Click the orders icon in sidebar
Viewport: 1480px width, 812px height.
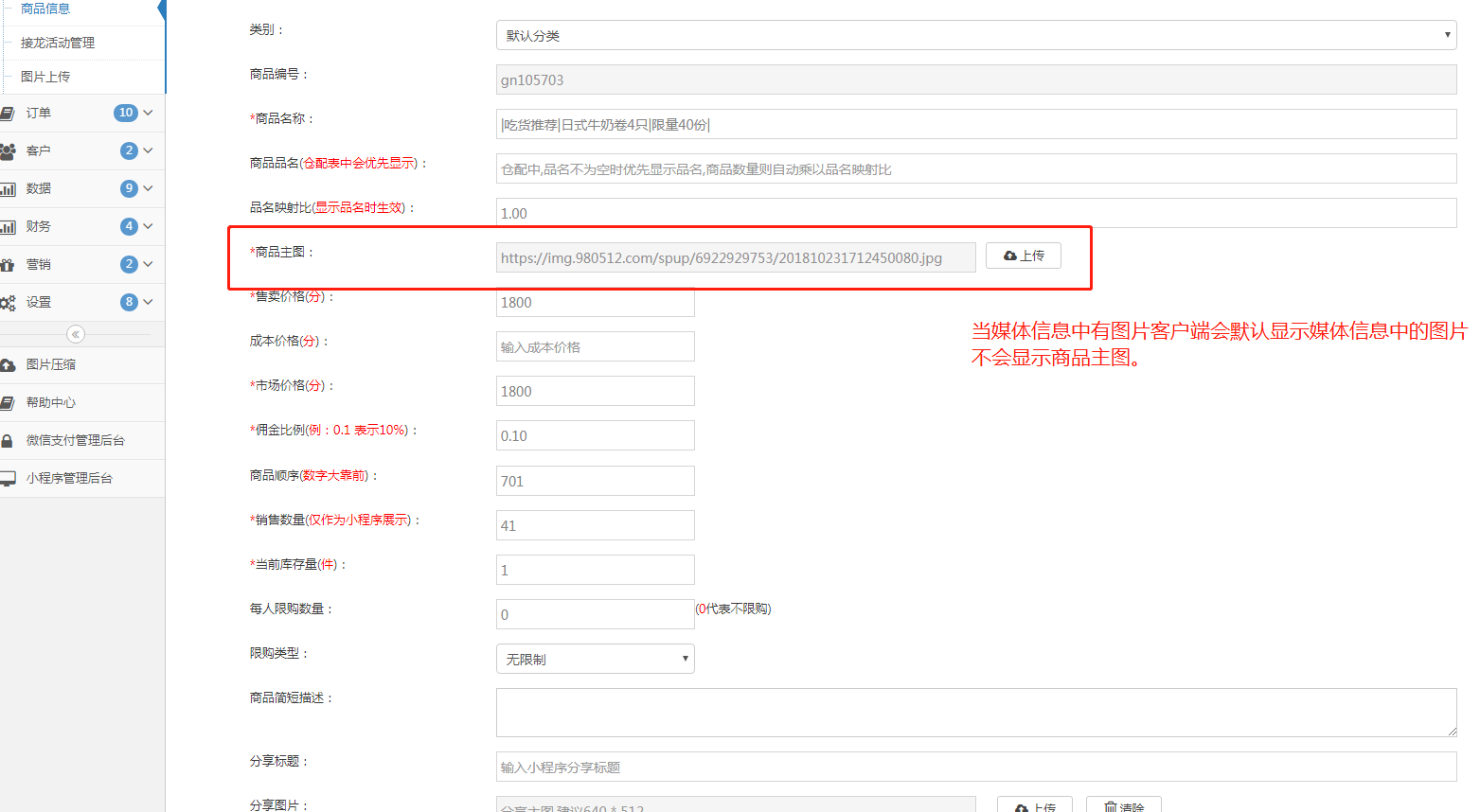[7, 114]
